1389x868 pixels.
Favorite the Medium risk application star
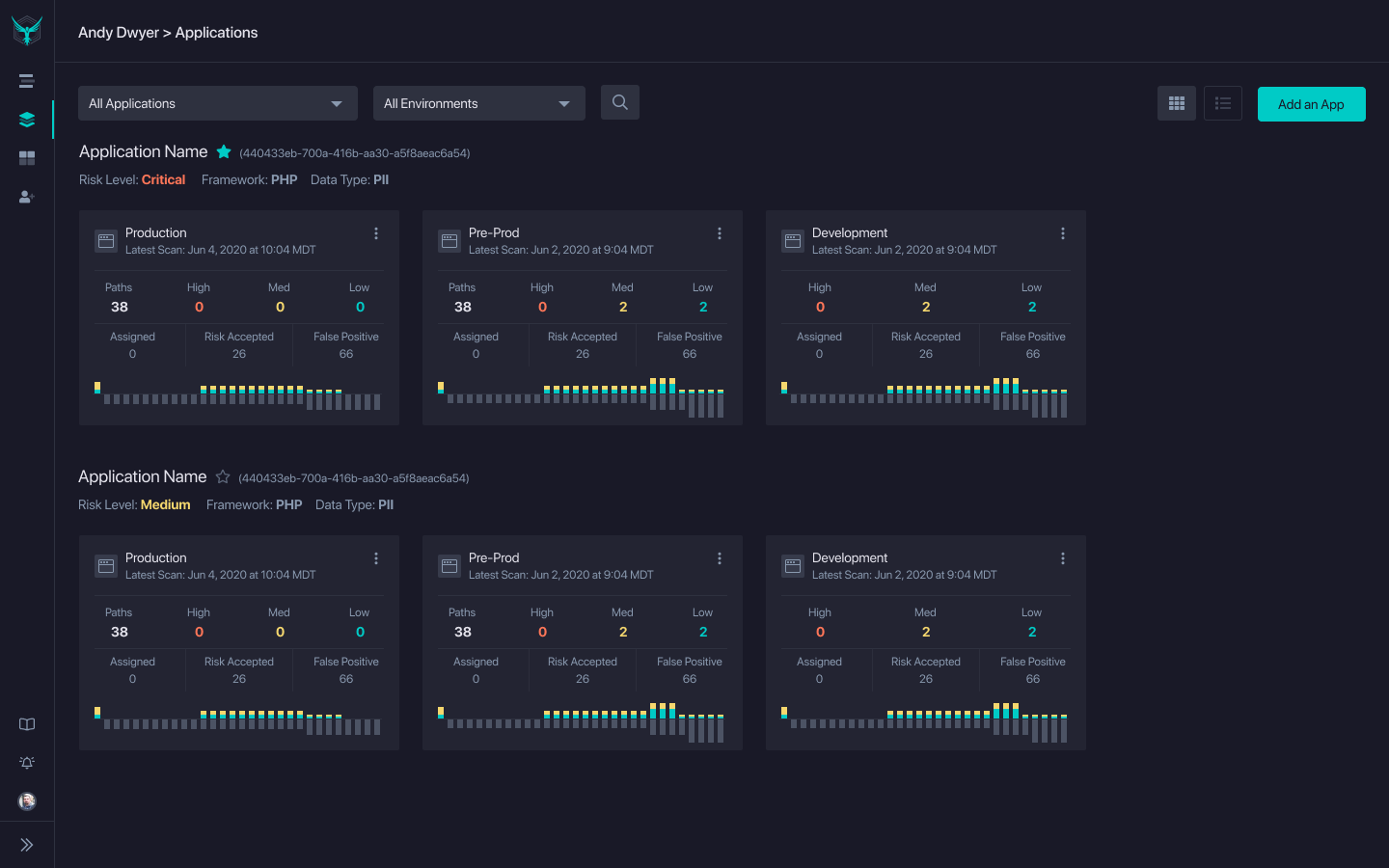coord(223,476)
